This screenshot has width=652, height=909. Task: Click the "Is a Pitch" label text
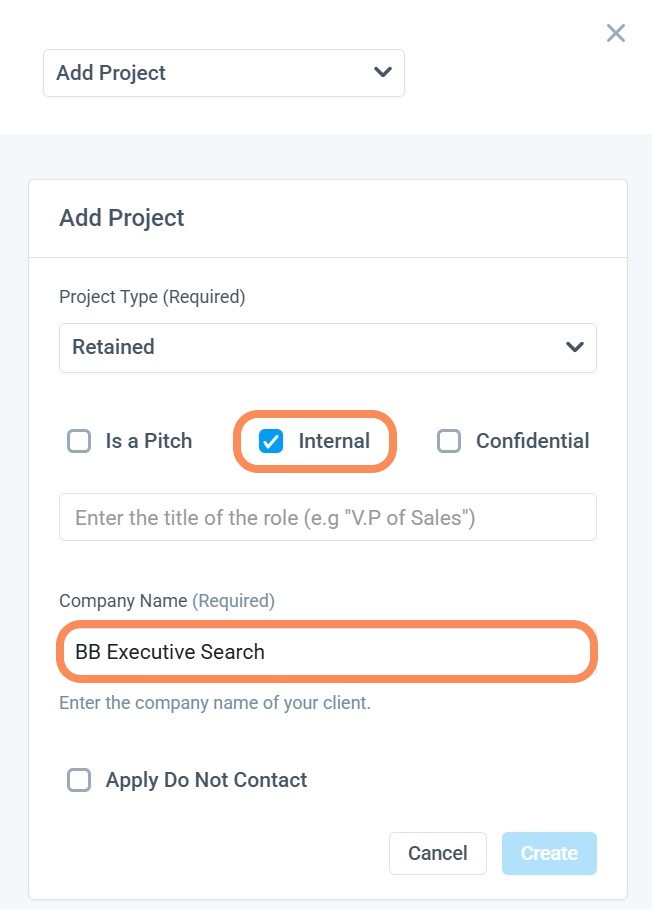(149, 441)
